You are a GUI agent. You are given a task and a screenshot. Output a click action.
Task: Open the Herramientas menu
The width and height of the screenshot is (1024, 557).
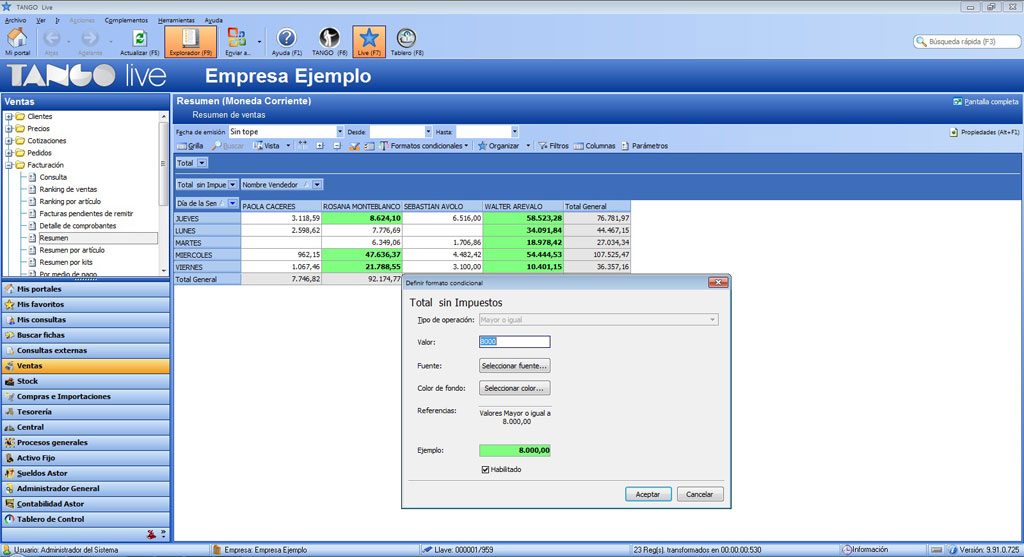click(176, 20)
